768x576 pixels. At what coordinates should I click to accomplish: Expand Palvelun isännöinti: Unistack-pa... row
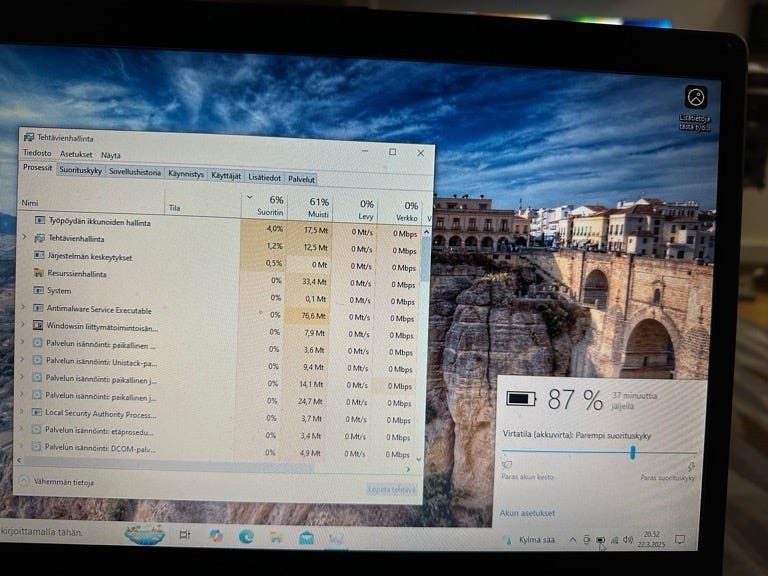pos(22,359)
